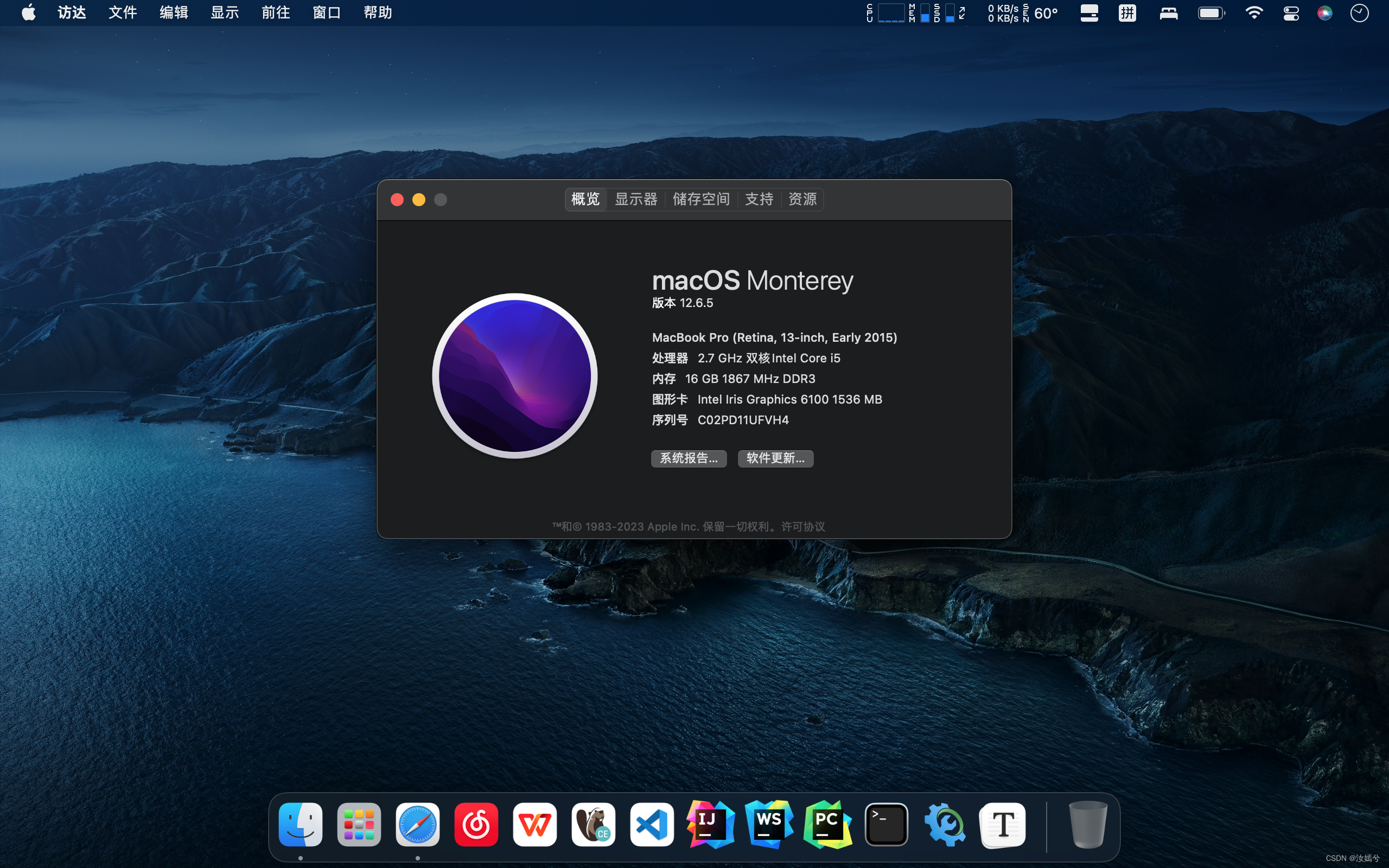Open the gear maintenance app in Dock
Viewport: 1389px width, 868px height.
945,825
